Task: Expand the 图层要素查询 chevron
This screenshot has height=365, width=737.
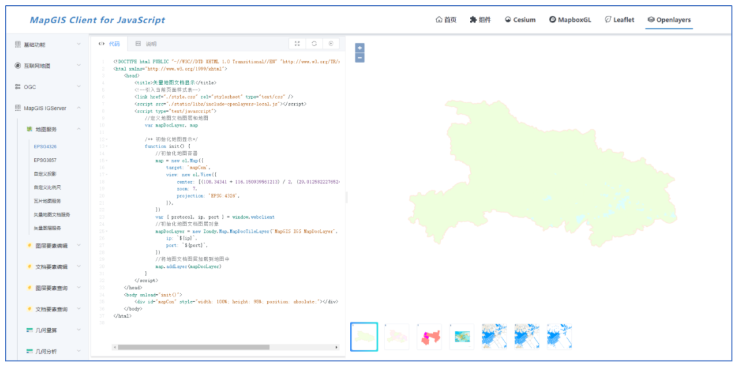Action: 79,288
